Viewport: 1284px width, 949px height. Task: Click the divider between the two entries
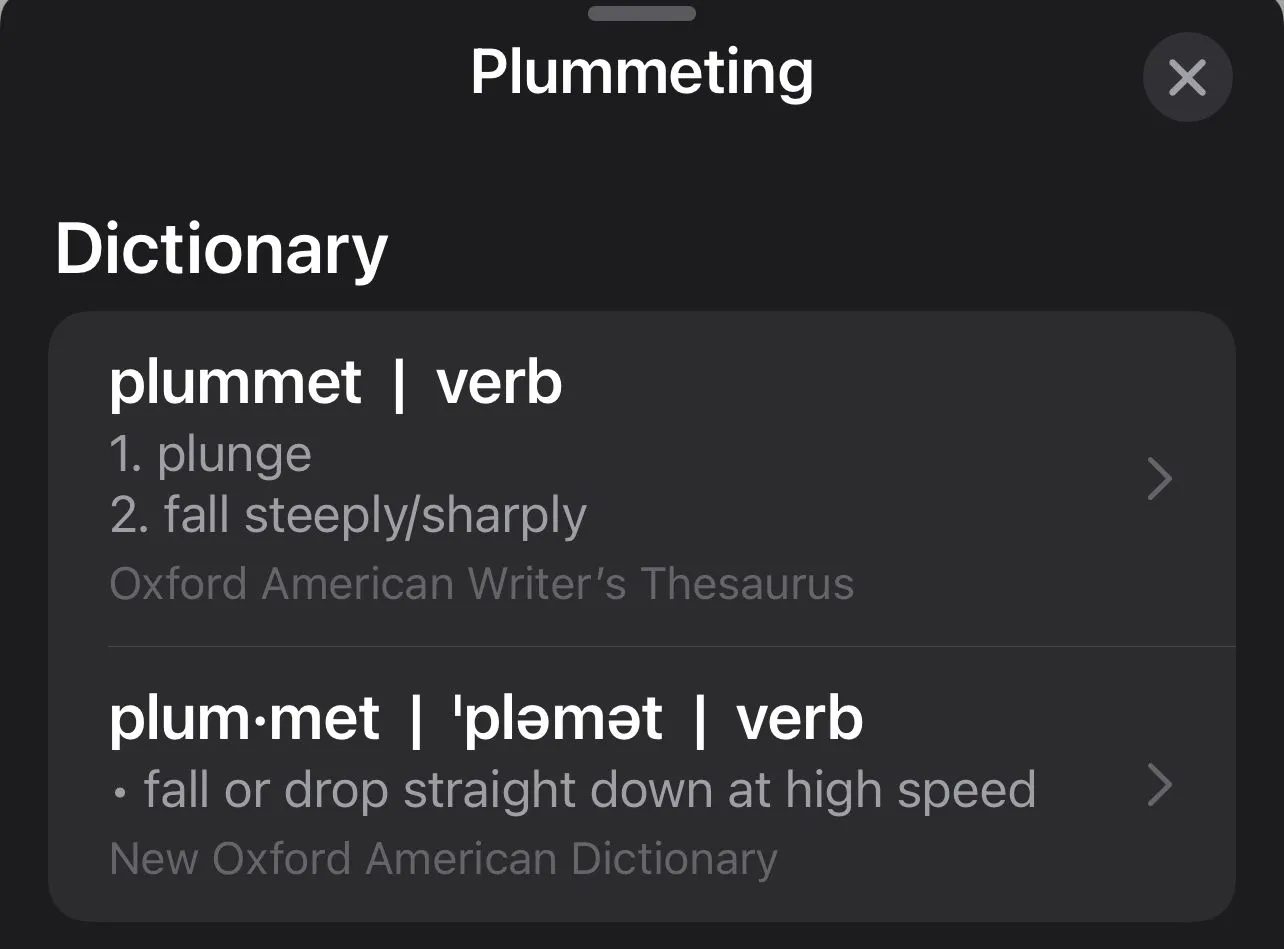pyautogui.click(x=670, y=646)
